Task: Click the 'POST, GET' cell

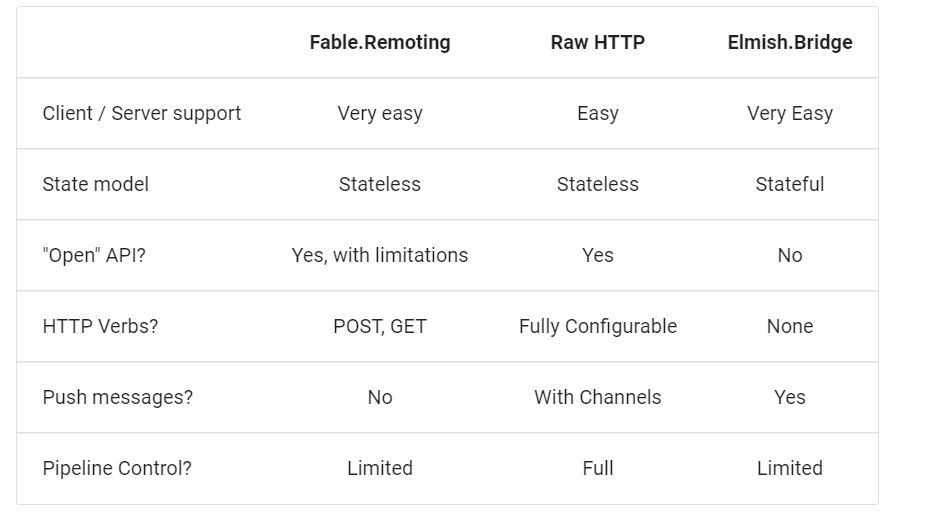Action: (380, 326)
